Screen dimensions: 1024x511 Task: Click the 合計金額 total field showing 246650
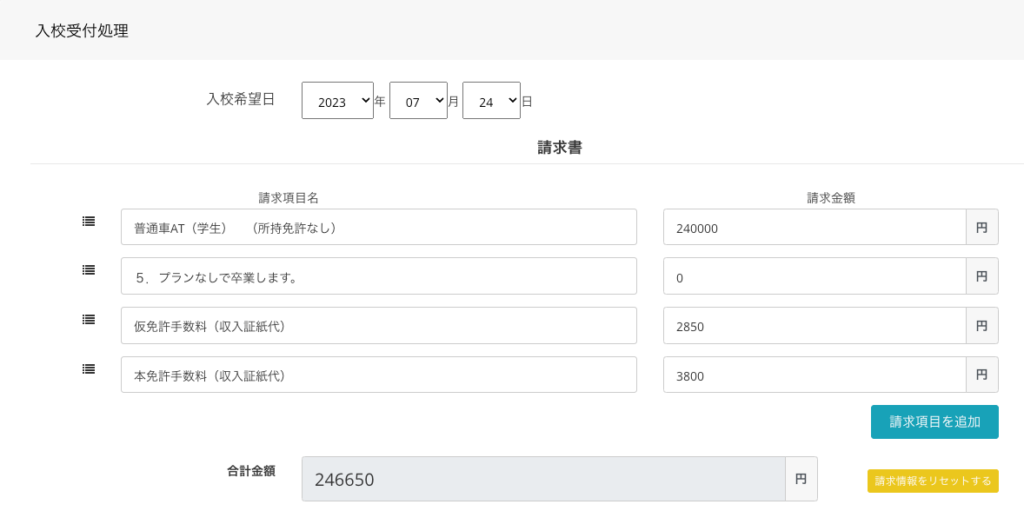(543, 479)
